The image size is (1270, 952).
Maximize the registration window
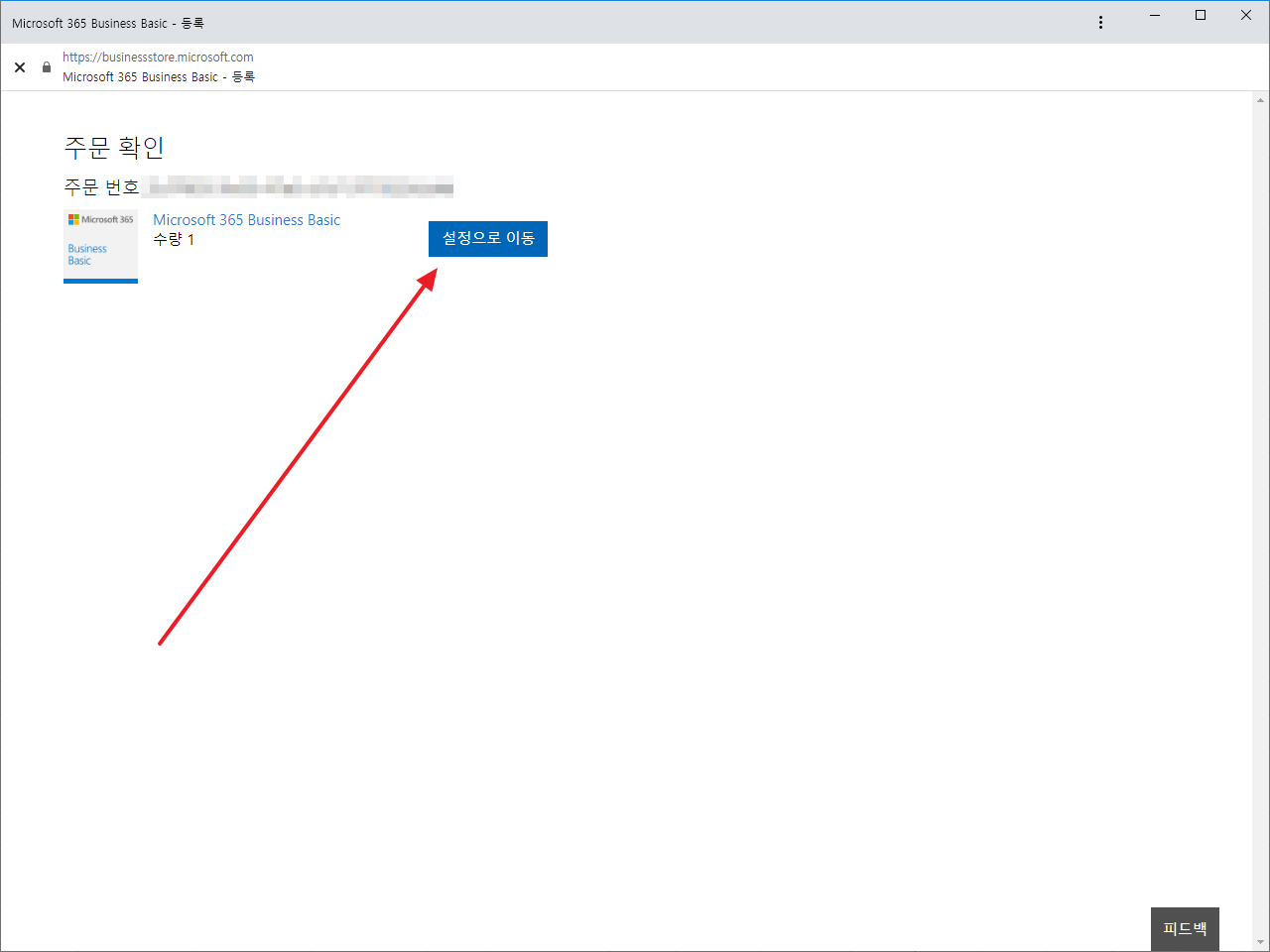pos(1201,16)
